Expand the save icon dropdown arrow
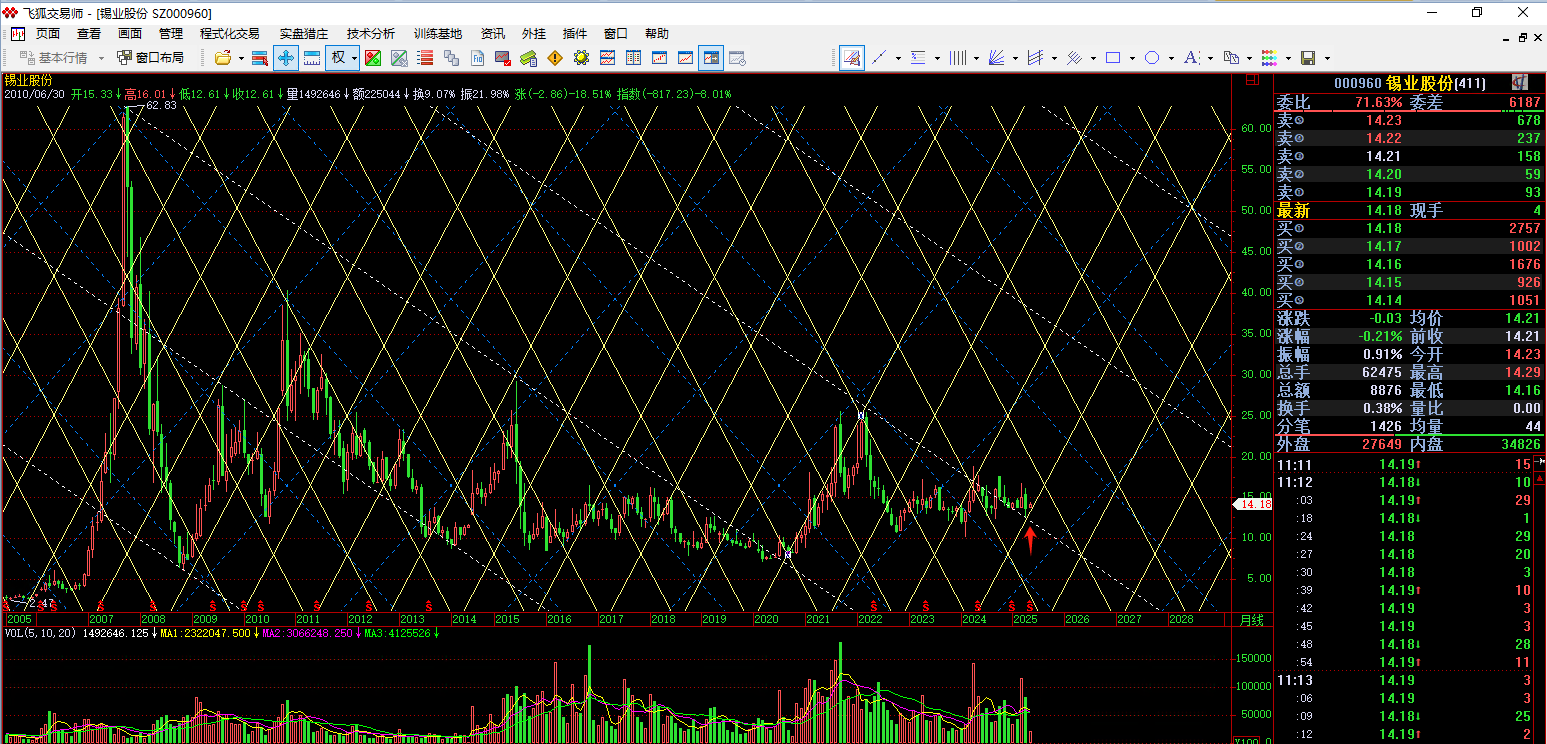1547x744 pixels. tap(1327, 58)
